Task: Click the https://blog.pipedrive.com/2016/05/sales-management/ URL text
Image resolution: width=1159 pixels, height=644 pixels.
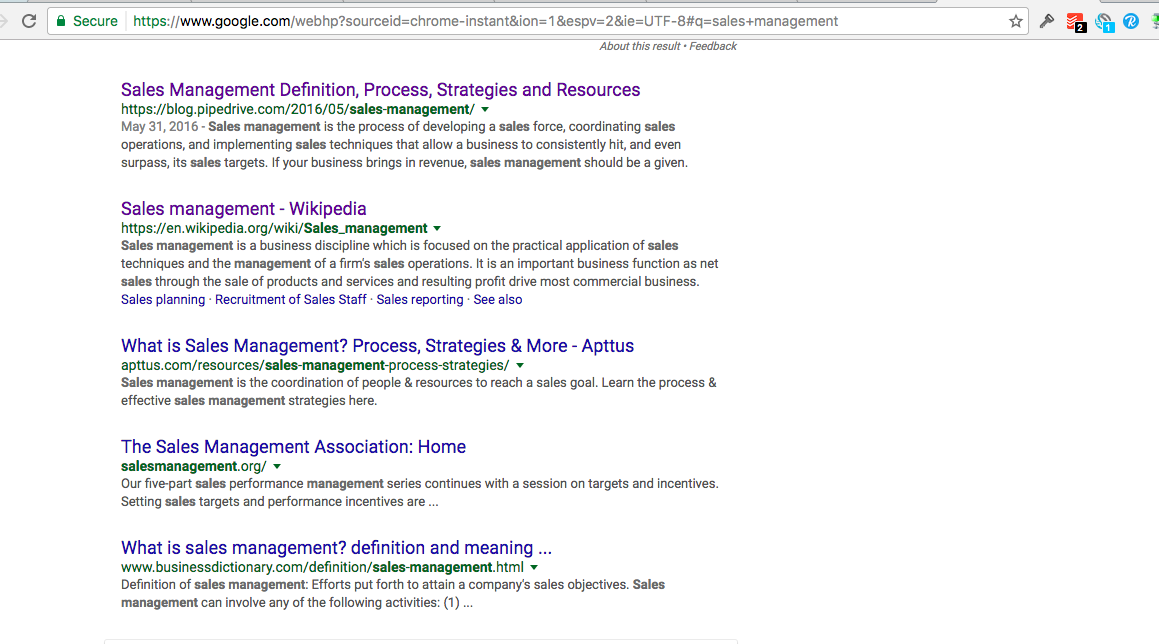Action: [x=298, y=109]
